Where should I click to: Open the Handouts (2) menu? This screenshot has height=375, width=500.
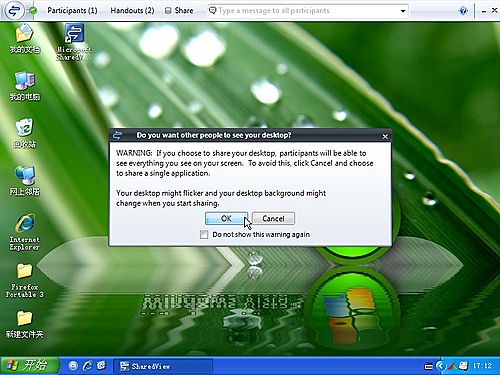click(x=132, y=11)
